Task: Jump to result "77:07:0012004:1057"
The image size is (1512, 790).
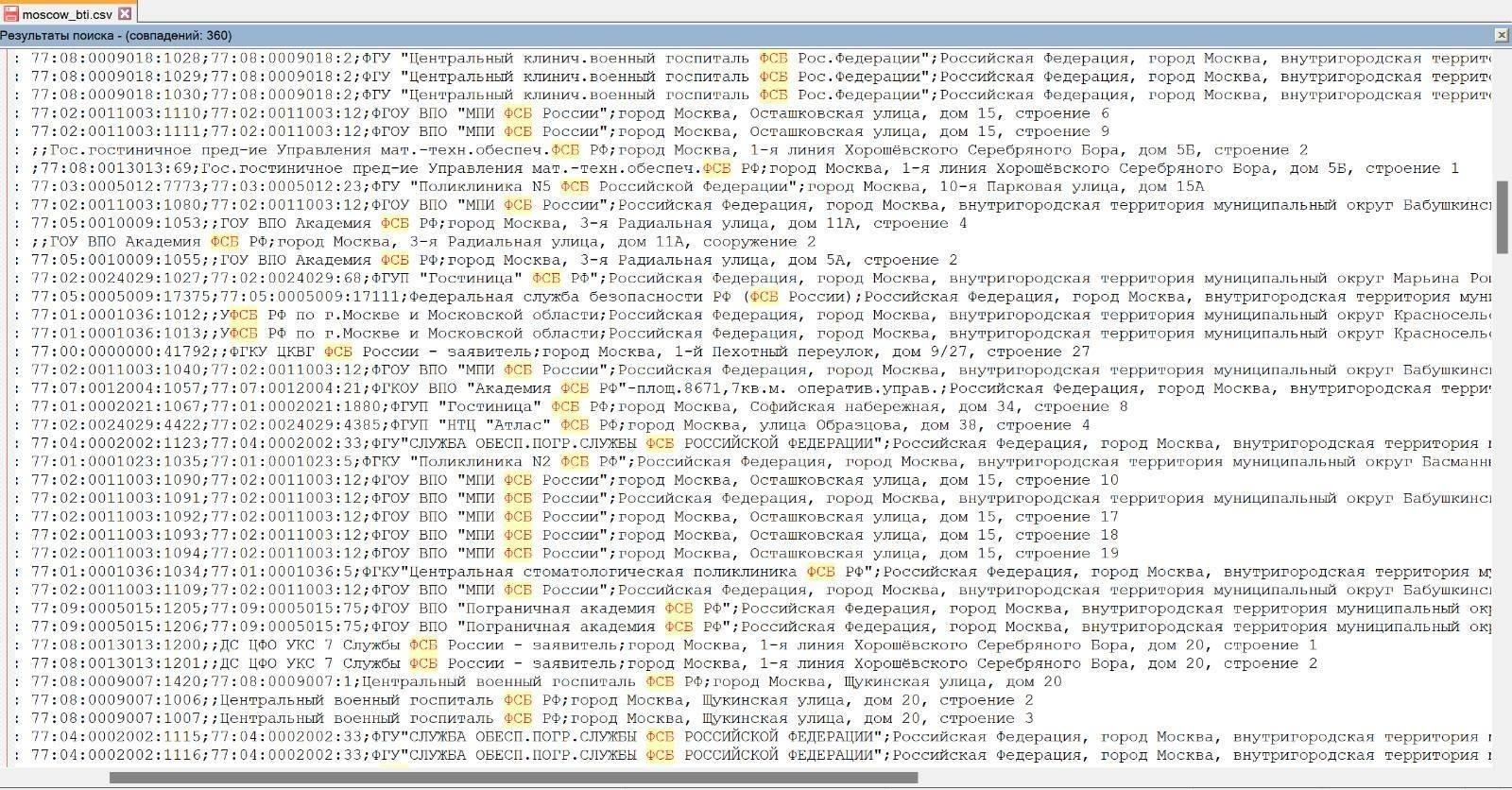Action: click(x=752, y=388)
